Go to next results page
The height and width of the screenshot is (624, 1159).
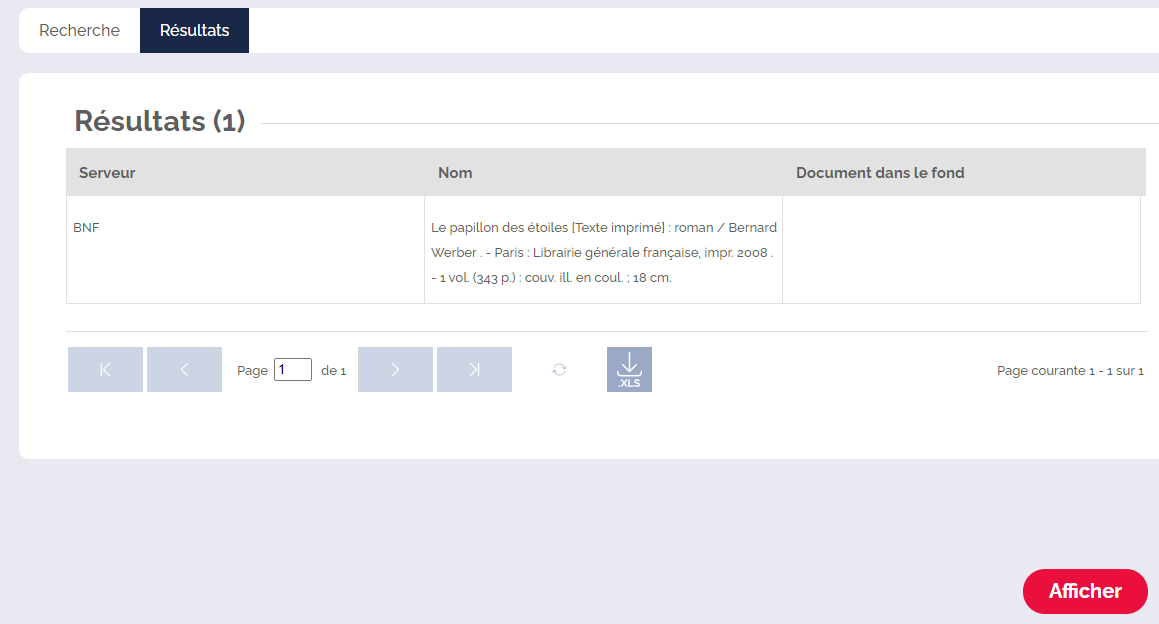point(395,370)
